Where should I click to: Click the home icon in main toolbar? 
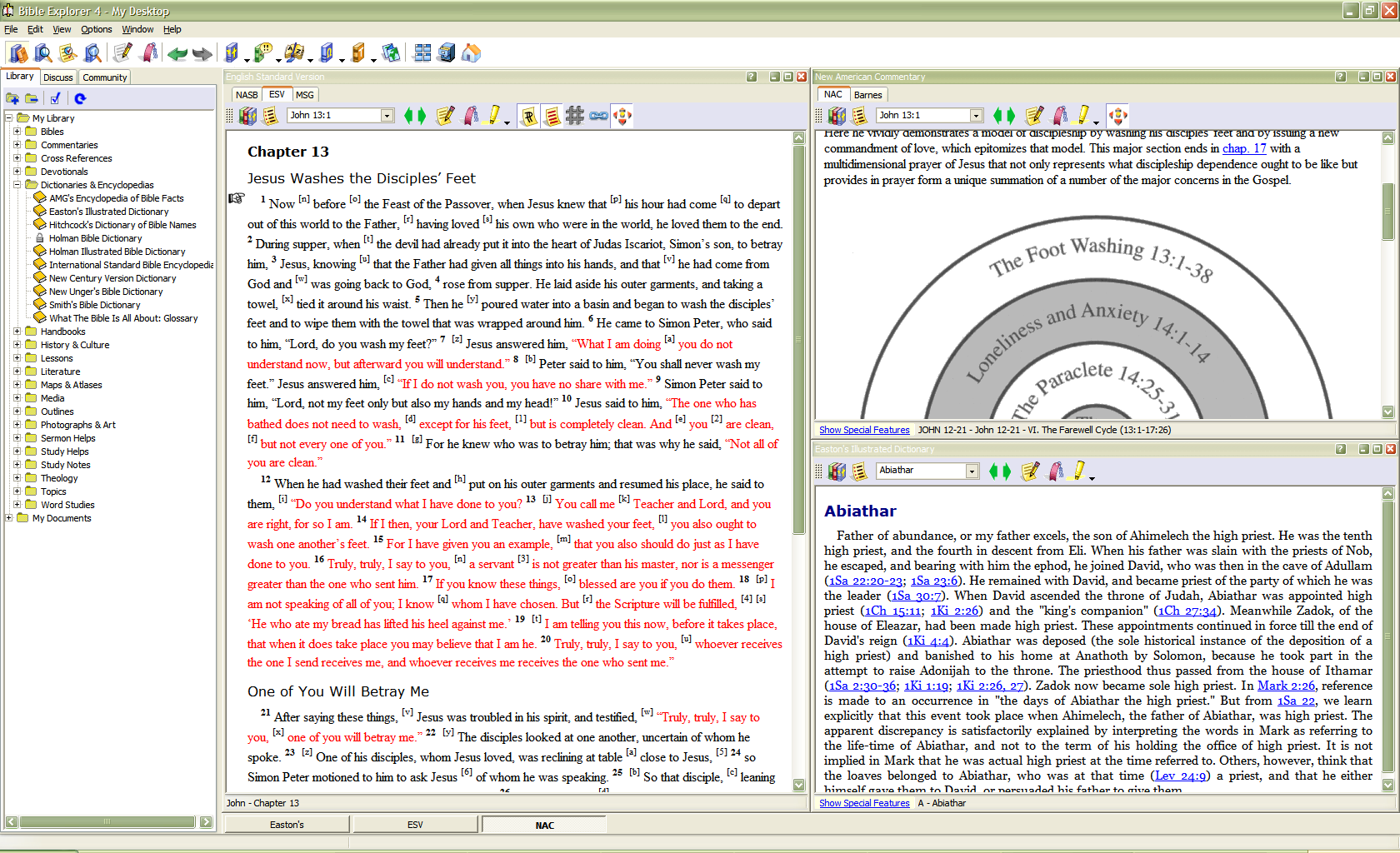pyautogui.click(x=471, y=53)
